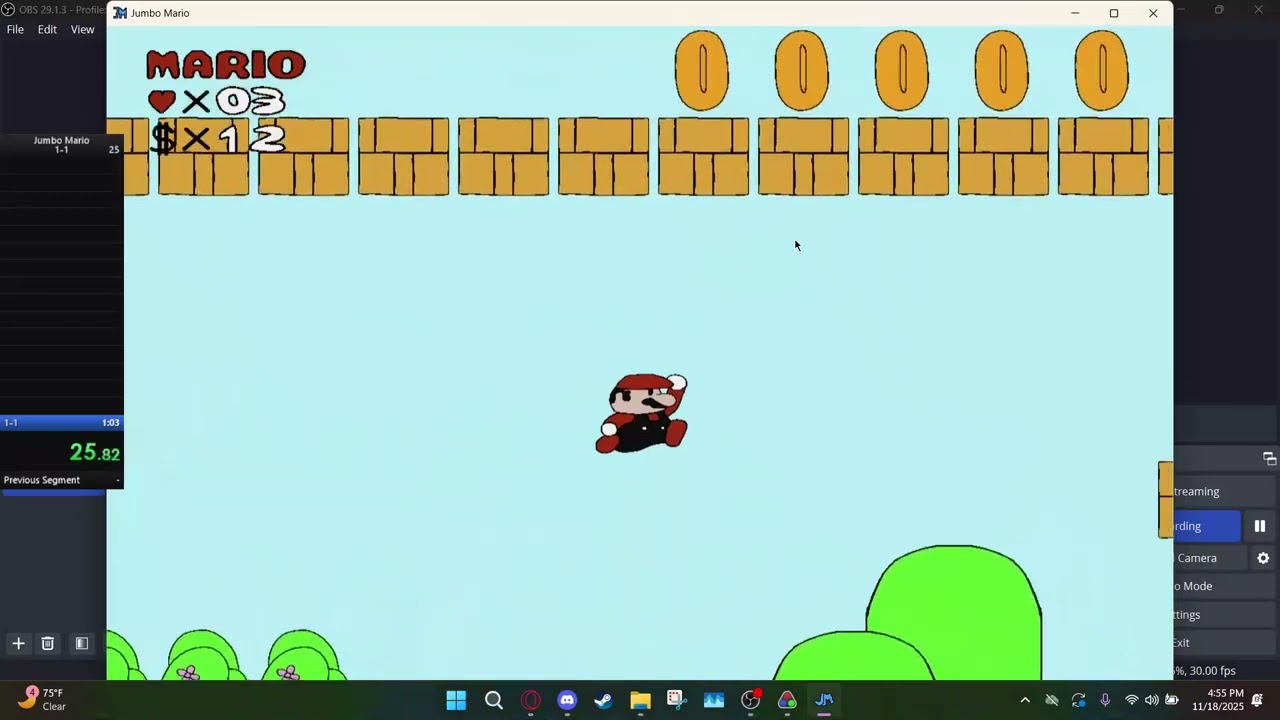This screenshot has width=1280, height=720.
Task: Open Wi-Fi network settings in the tray
Action: pyautogui.click(x=1132, y=700)
